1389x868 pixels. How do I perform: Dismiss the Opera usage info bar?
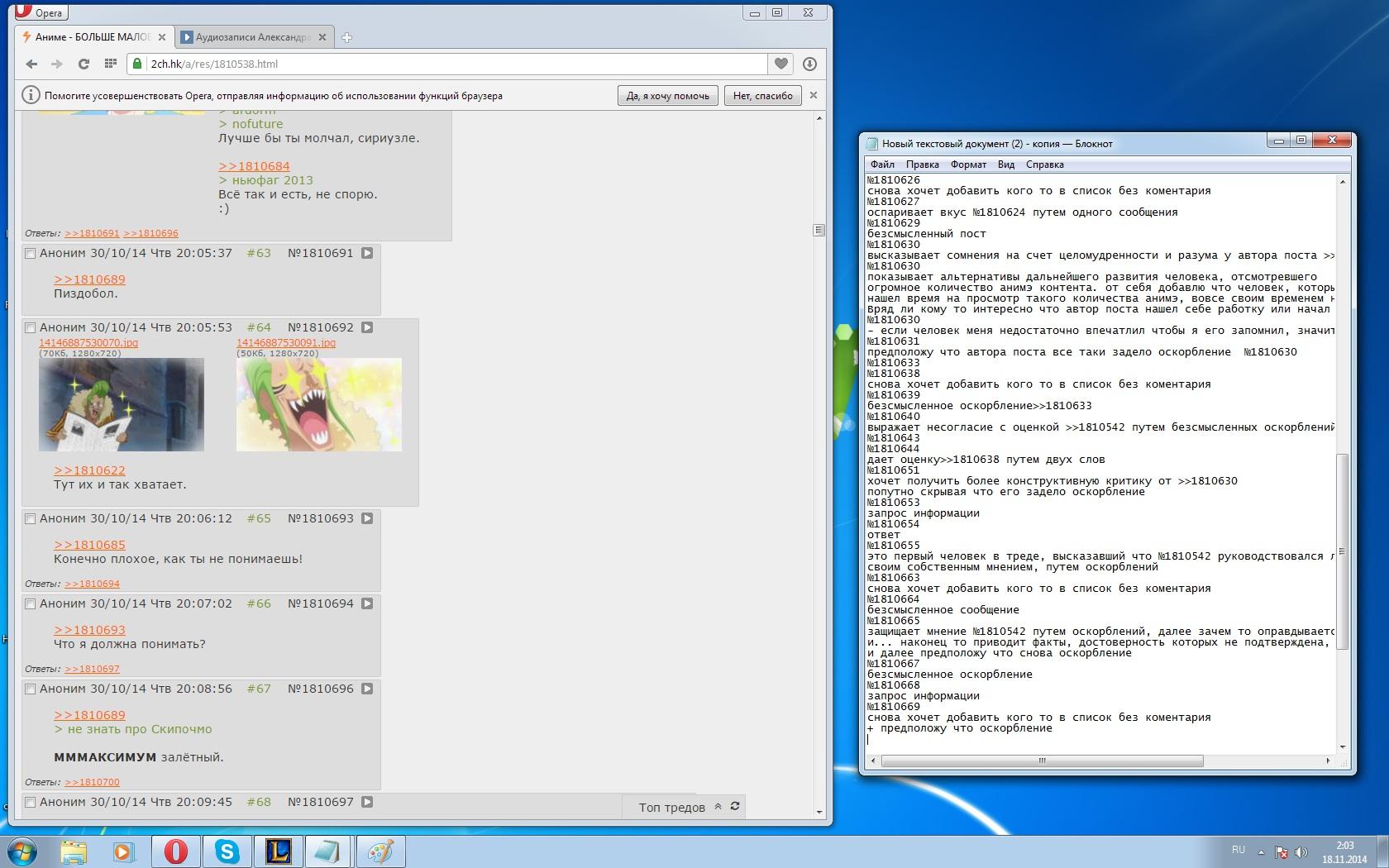[x=814, y=95]
